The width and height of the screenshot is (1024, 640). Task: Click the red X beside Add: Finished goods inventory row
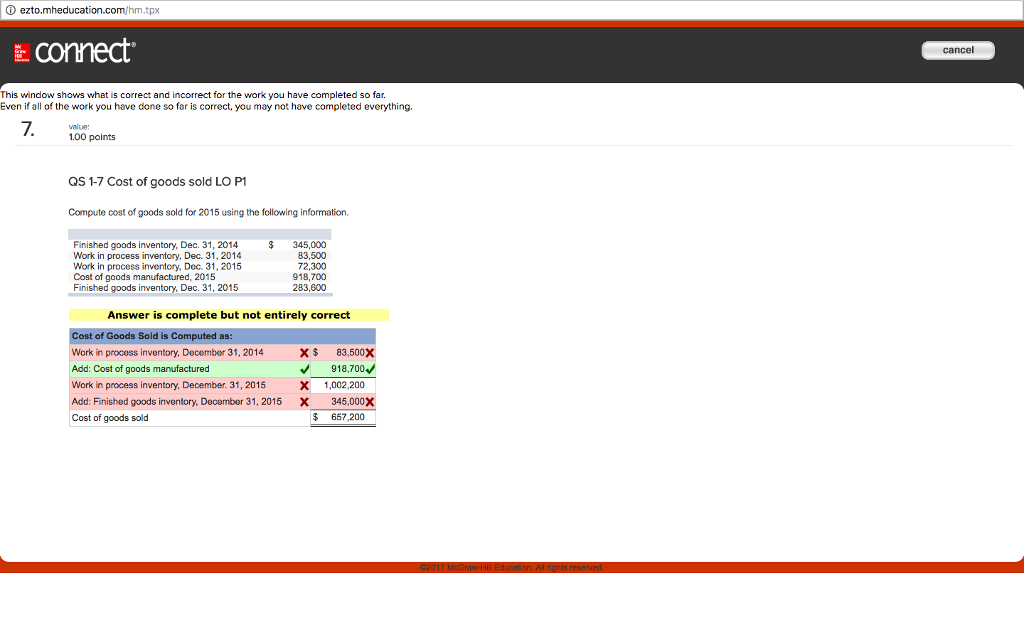(x=304, y=400)
